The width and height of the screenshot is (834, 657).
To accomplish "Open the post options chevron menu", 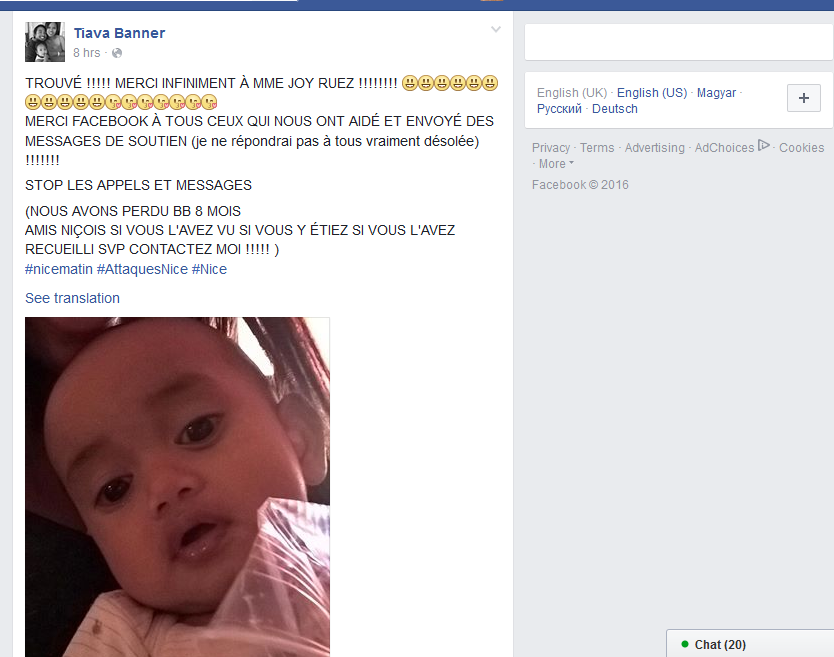I will tap(496, 29).
